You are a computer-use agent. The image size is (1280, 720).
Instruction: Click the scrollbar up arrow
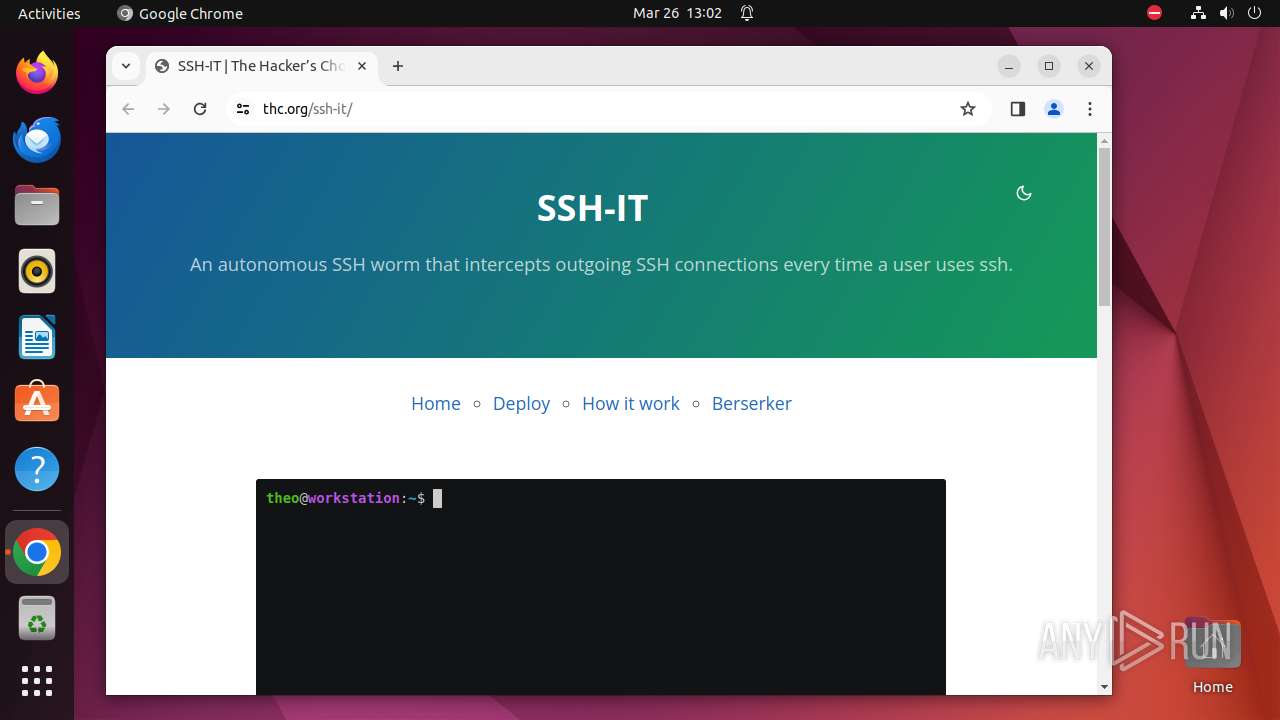click(1104, 140)
